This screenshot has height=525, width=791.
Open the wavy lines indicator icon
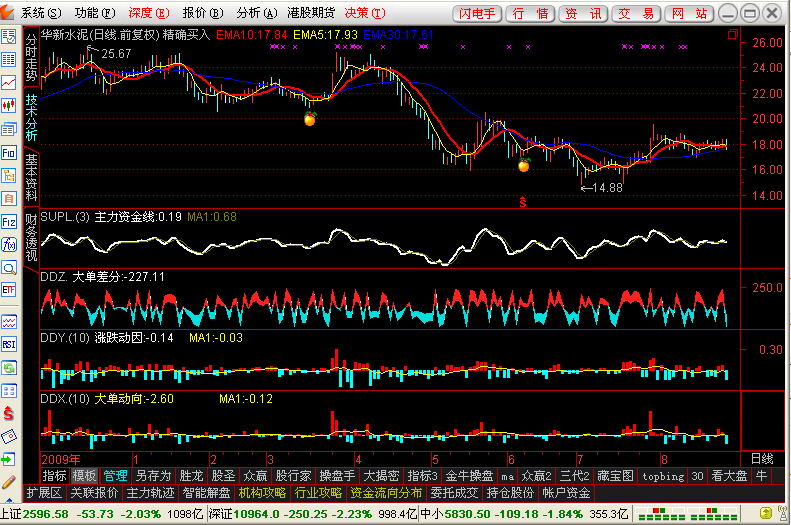pyautogui.click(x=9, y=322)
